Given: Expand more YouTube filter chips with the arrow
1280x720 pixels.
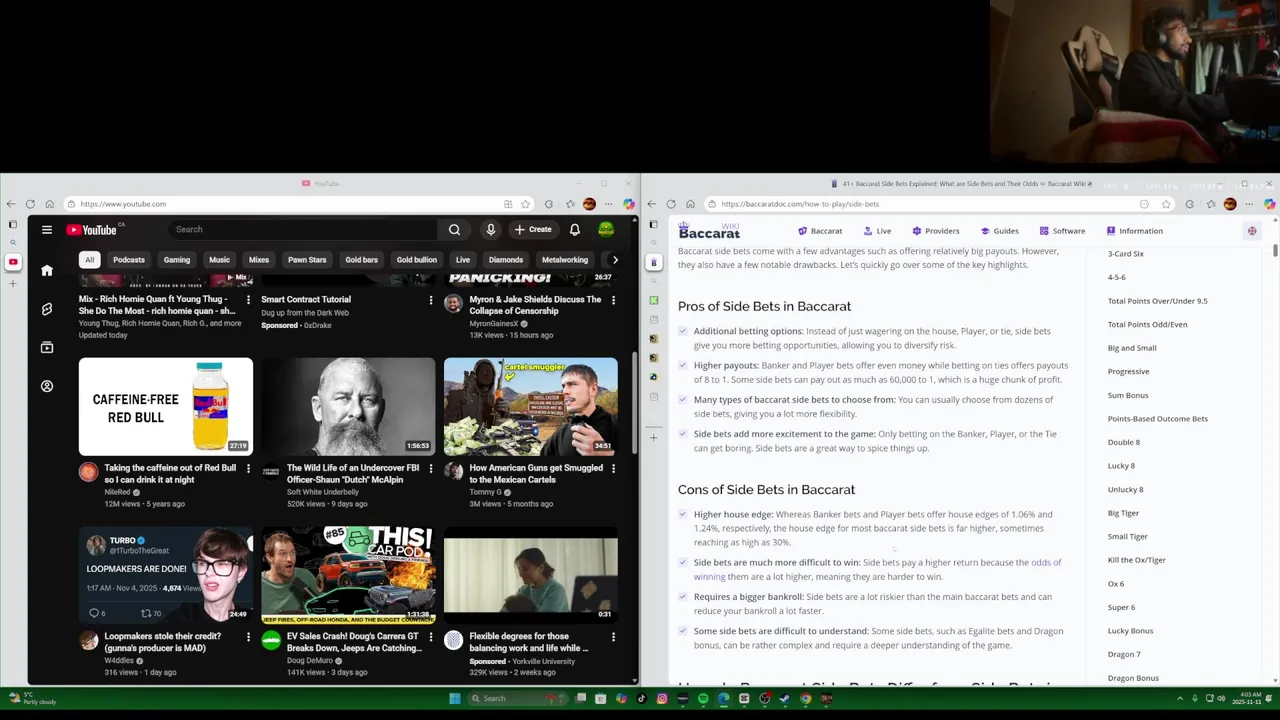Looking at the screenshot, I should (x=615, y=260).
